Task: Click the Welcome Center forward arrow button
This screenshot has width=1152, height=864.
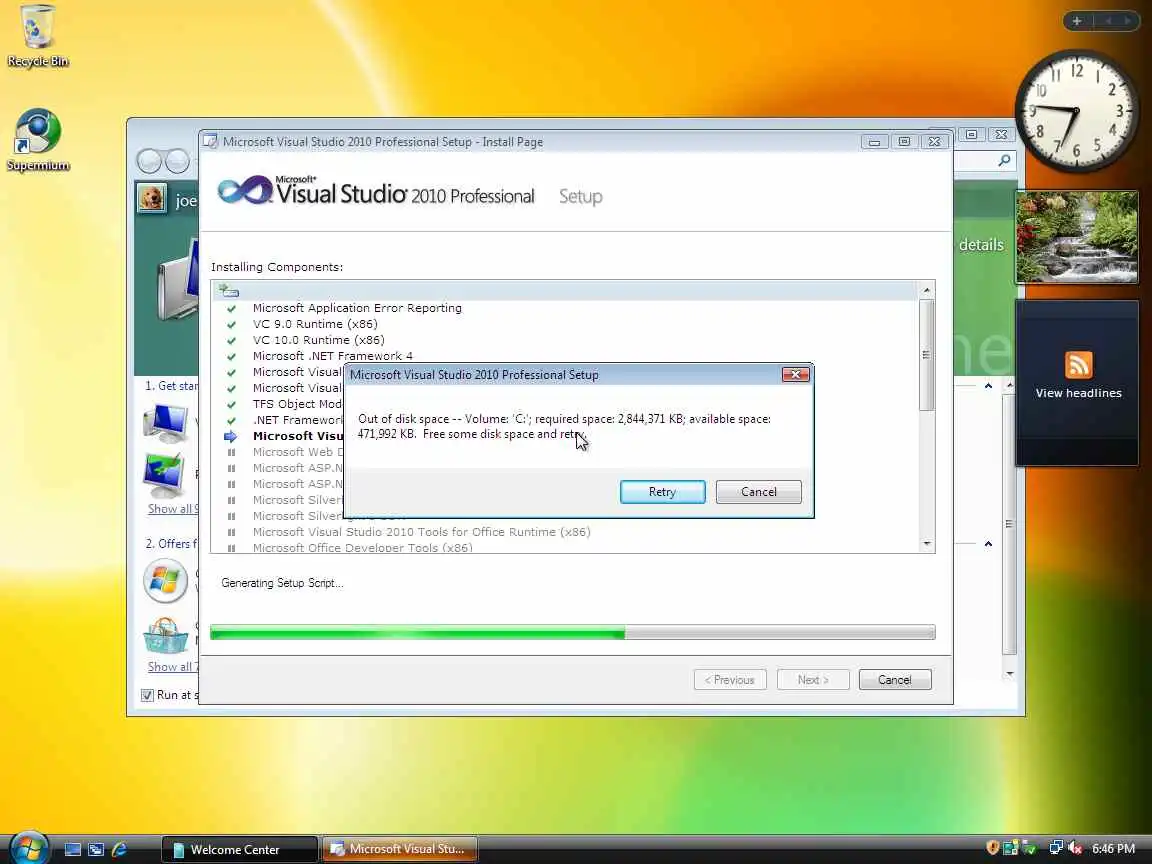Action: coord(177,161)
